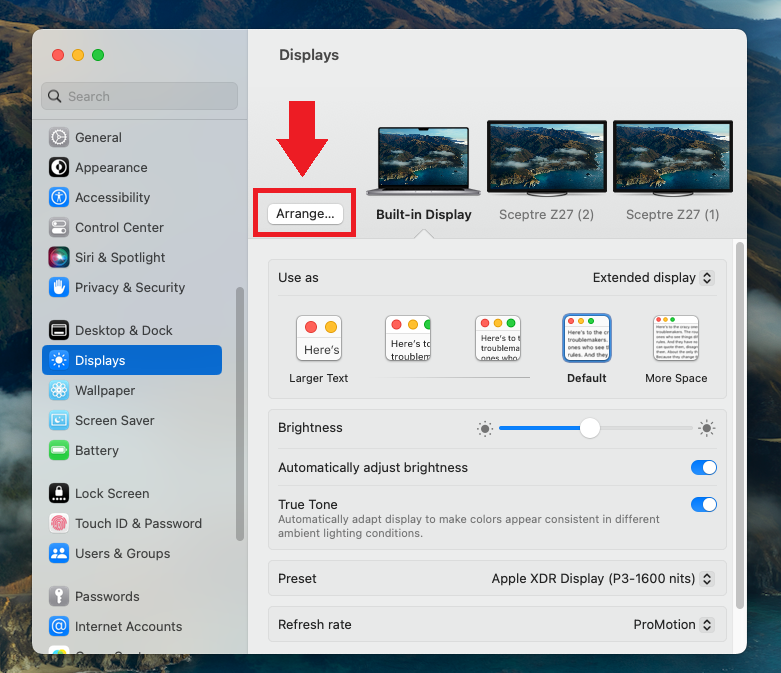Viewport: 781px width, 673px height.
Task: Open Accessibility settings icon
Action: (59, 198)
